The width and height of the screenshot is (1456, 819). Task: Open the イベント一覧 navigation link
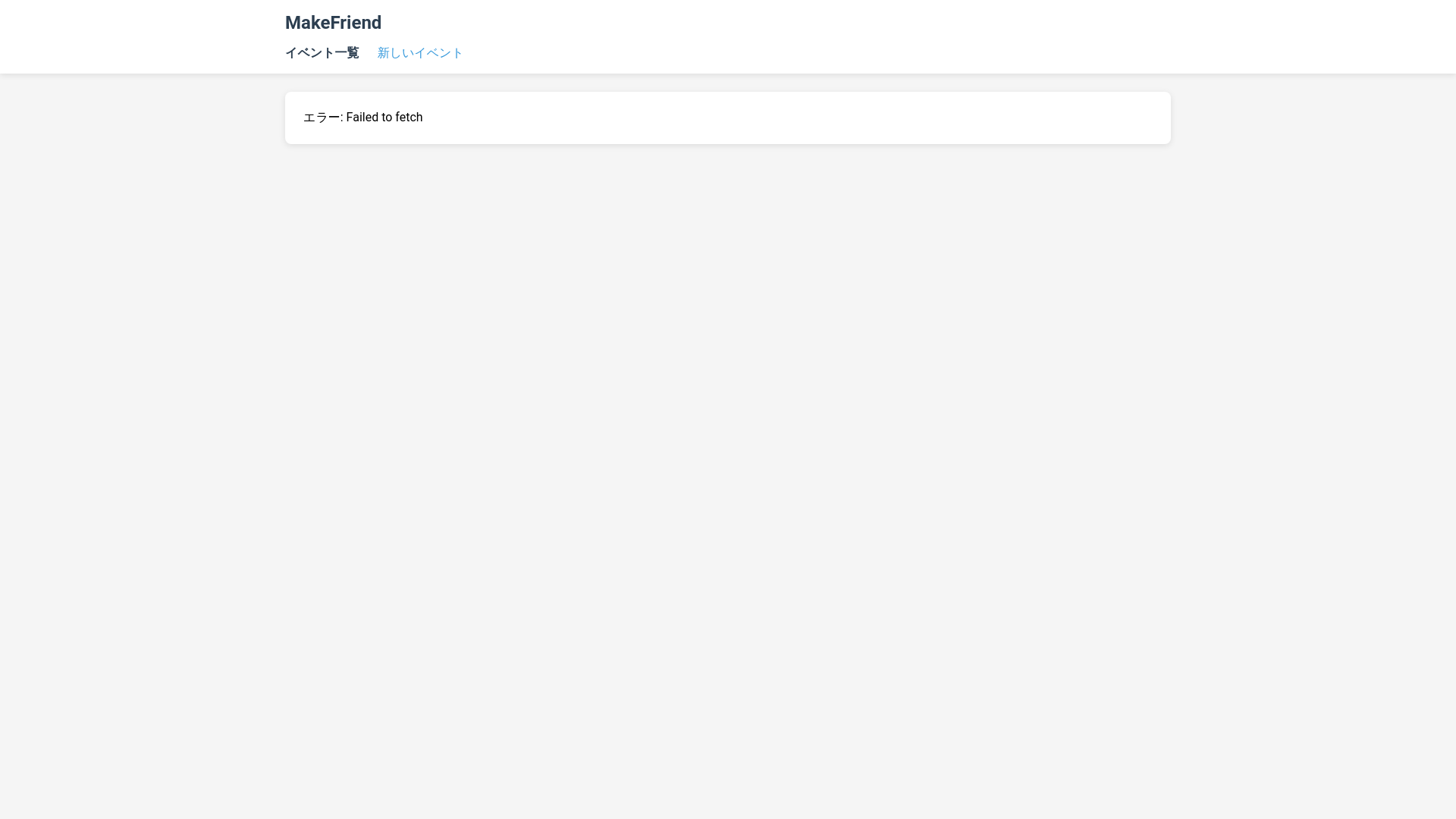point(322,53)
